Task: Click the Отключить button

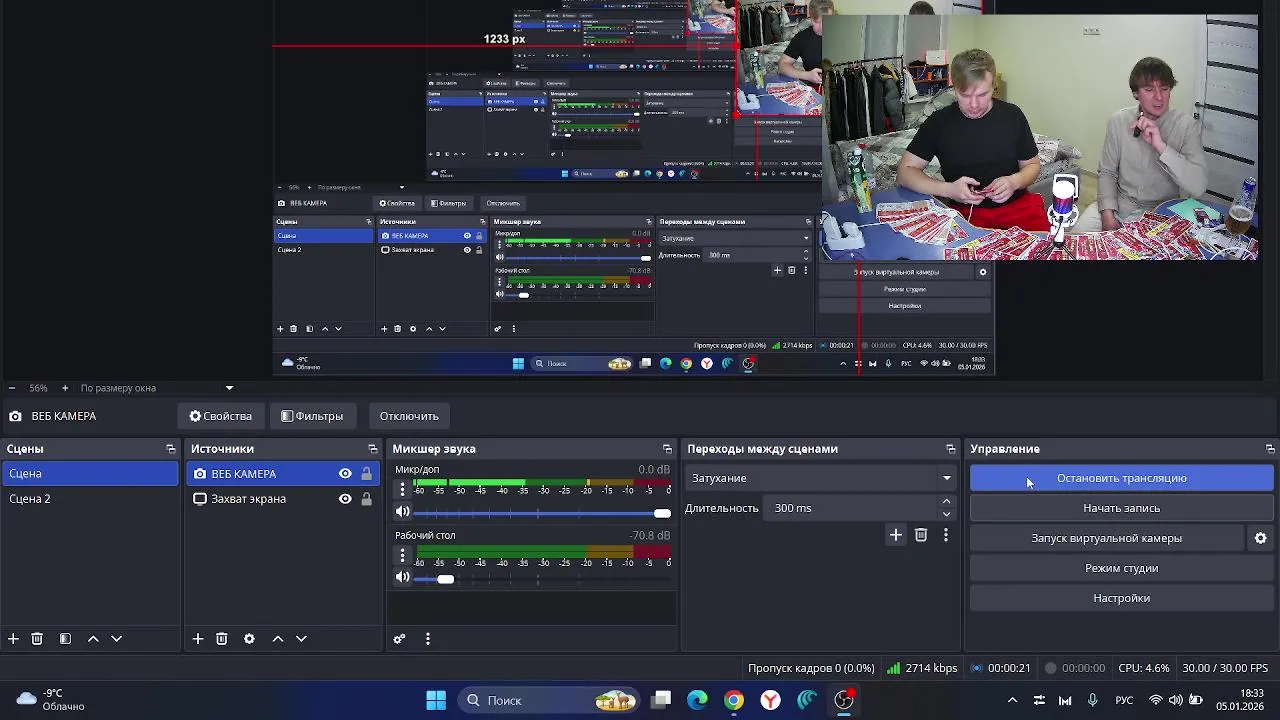Action: tap(409, 416)
